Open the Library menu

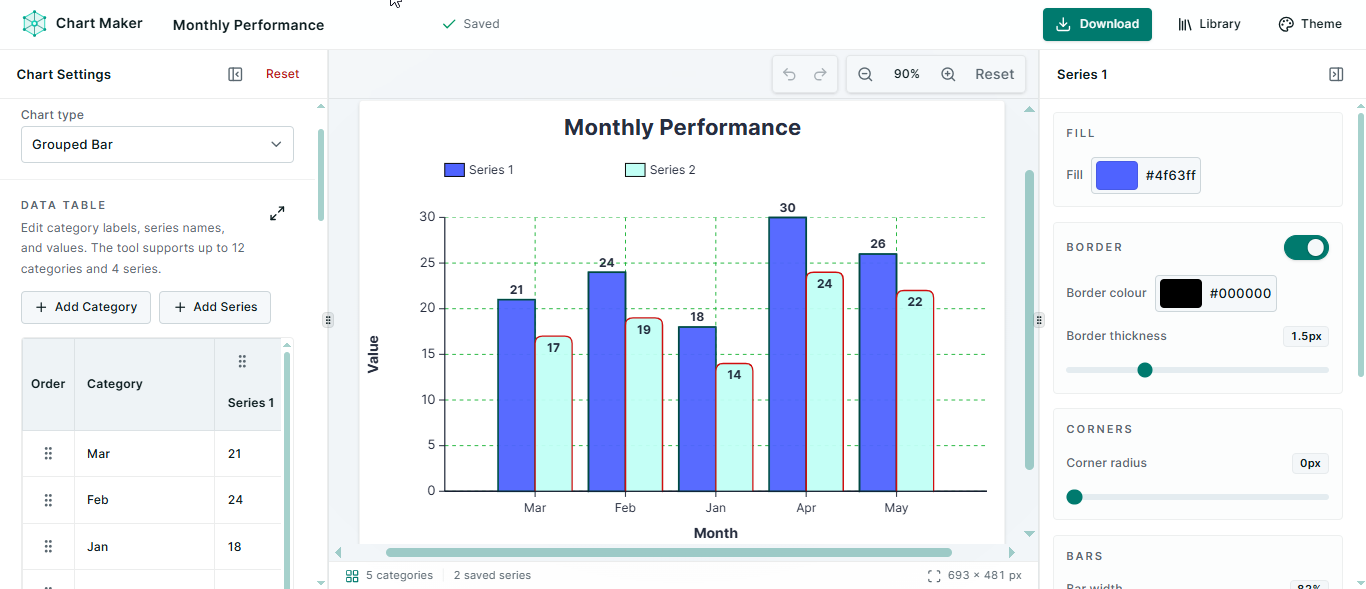tap(1209, 24)
